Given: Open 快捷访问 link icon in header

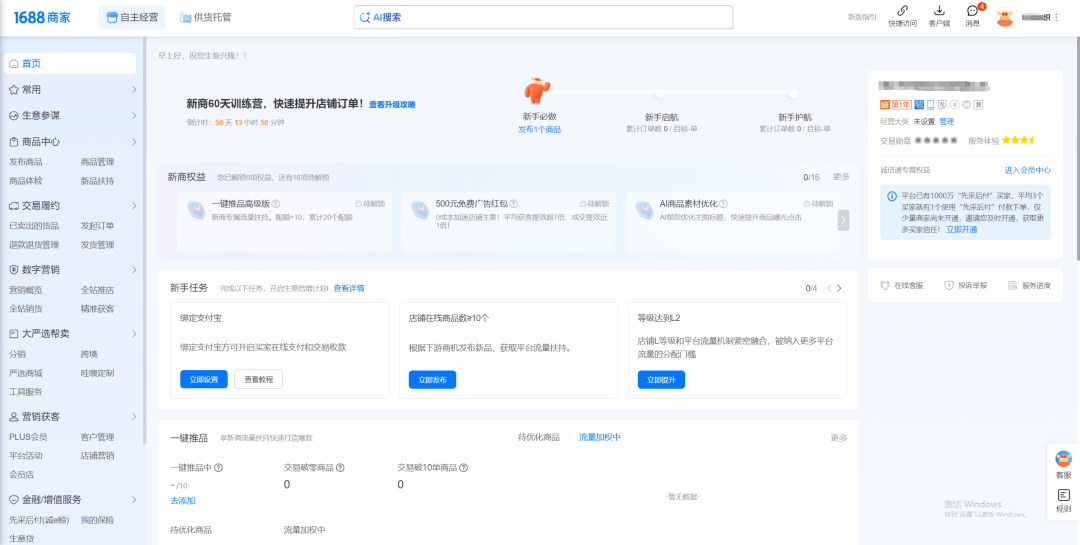Looking at the screenshot, I should (x=902, y=11).
